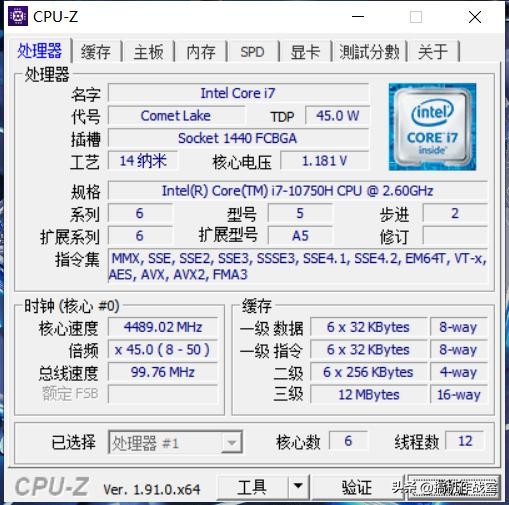Screen dimensions: 509x505
Task: Click the 指令集 instruction list field
Action: 298,266
